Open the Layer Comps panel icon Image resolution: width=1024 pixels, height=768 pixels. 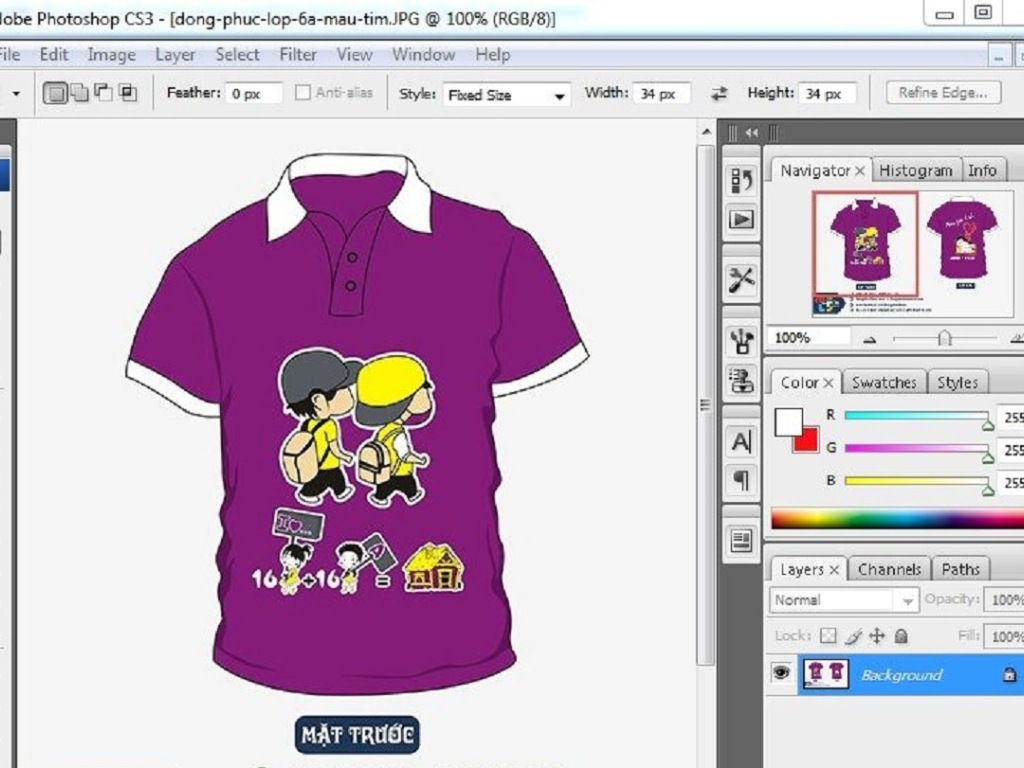(741, 541)
